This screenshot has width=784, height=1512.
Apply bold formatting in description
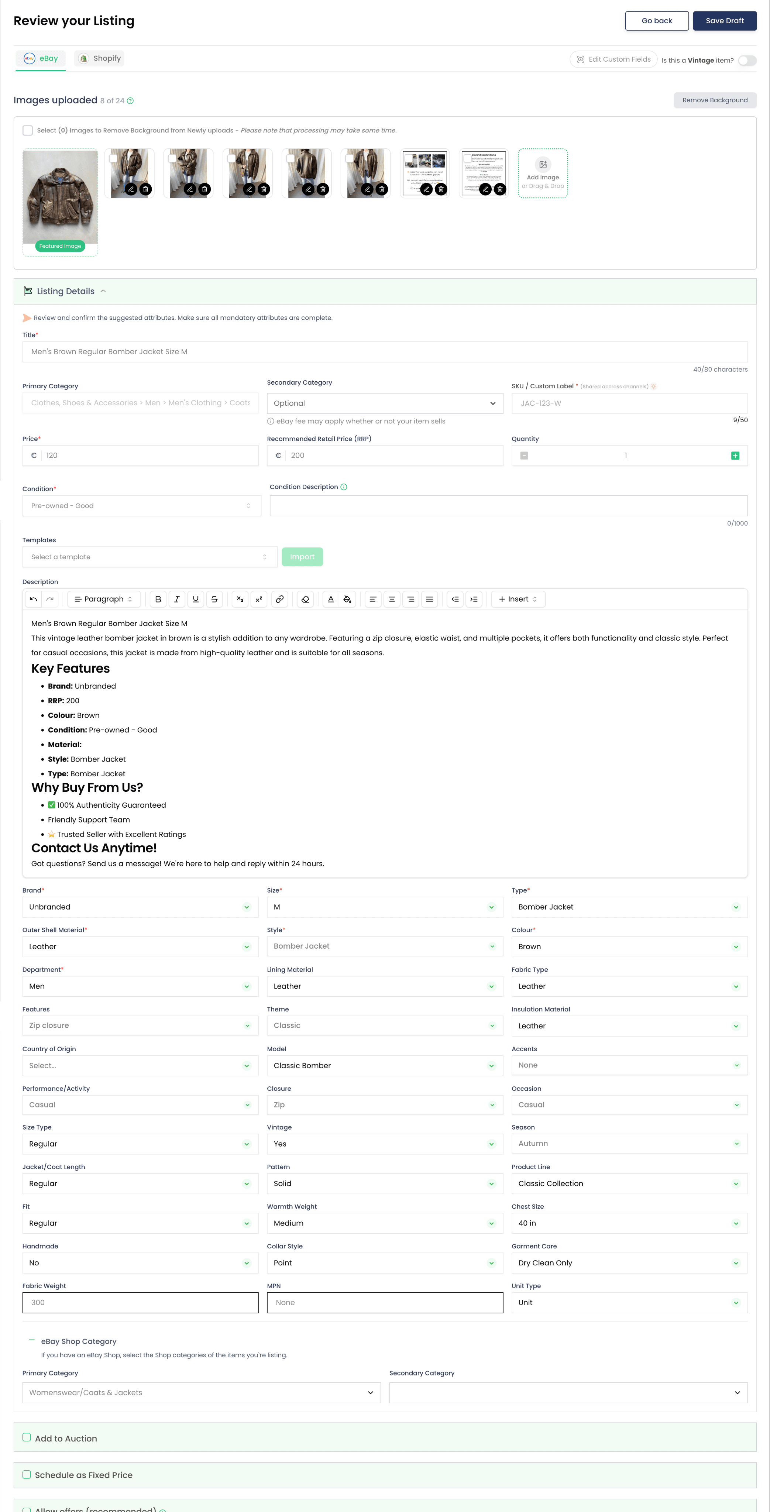158,599
